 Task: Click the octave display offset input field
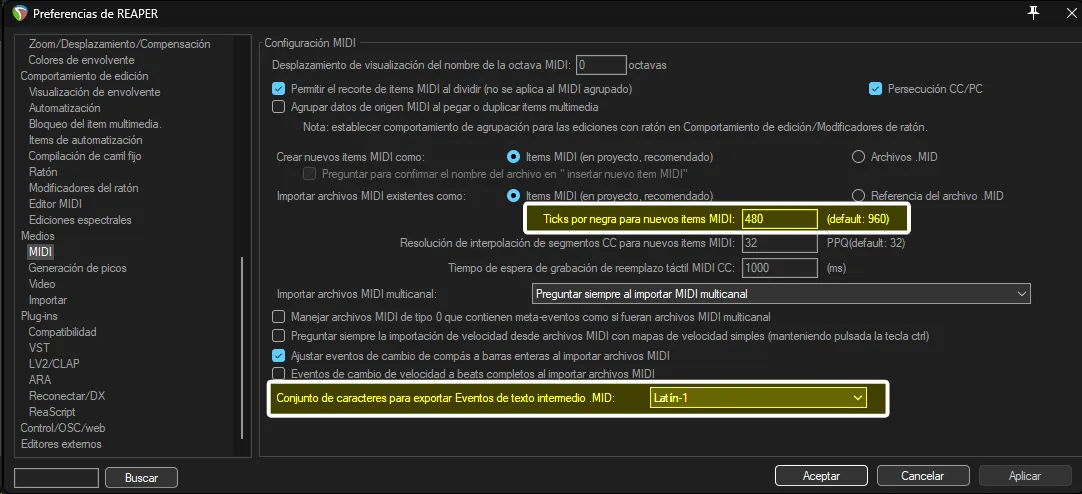(601, 65)
